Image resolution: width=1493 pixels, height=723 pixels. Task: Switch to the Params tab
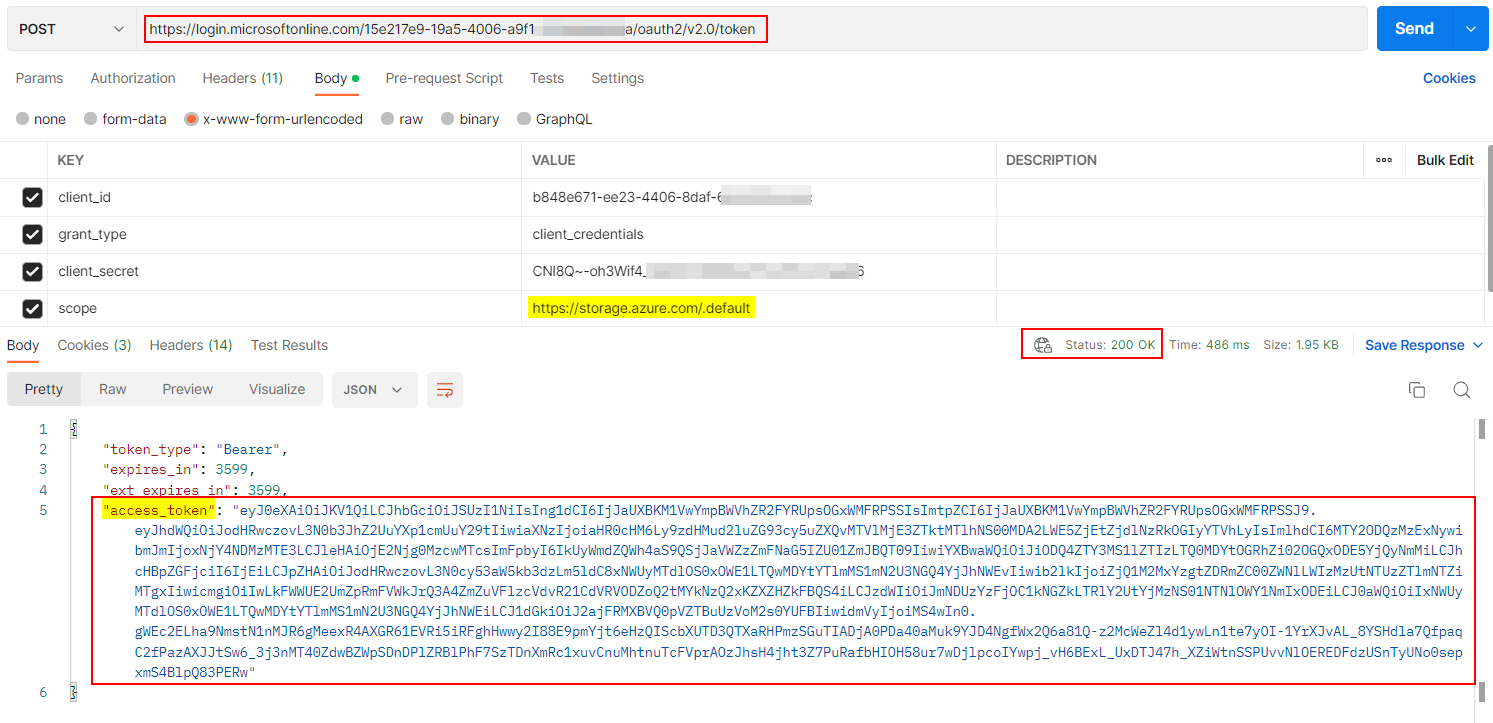tap(39, 78)
